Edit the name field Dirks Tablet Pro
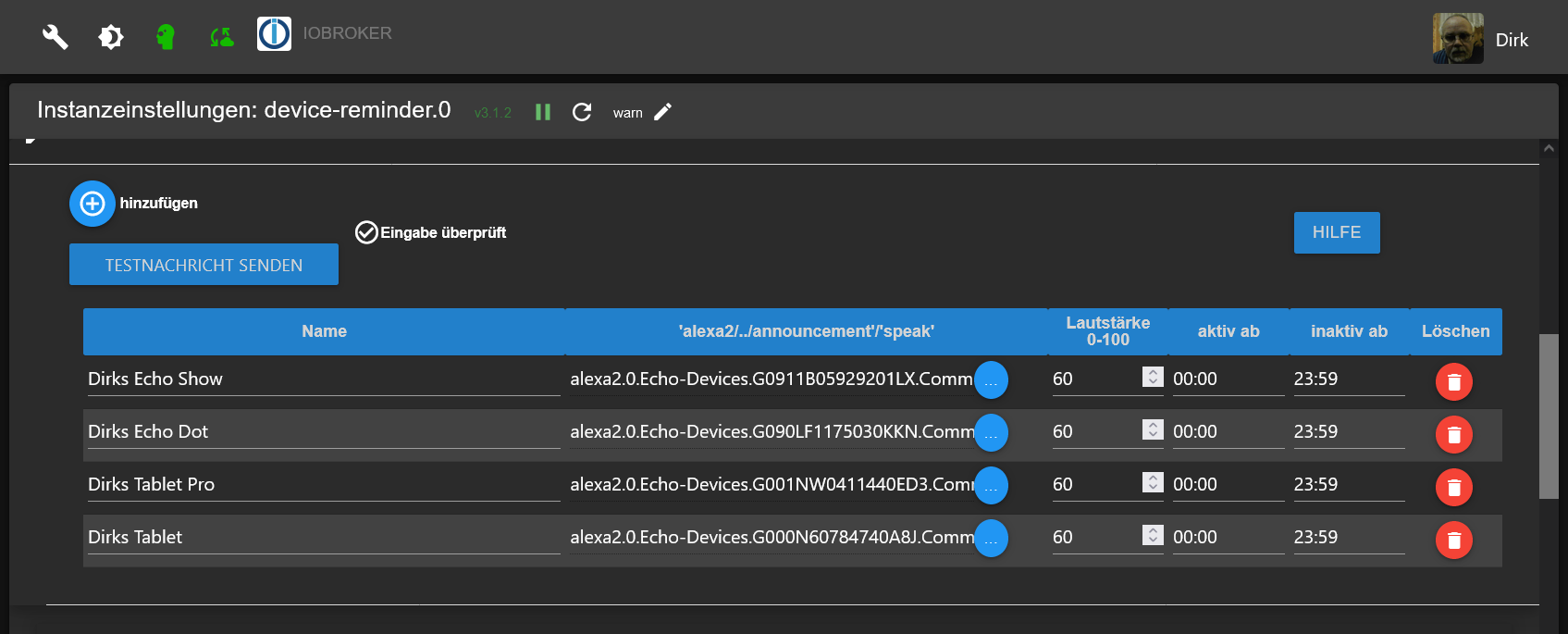Screen dimensions: 1568x634 [324, 484]
